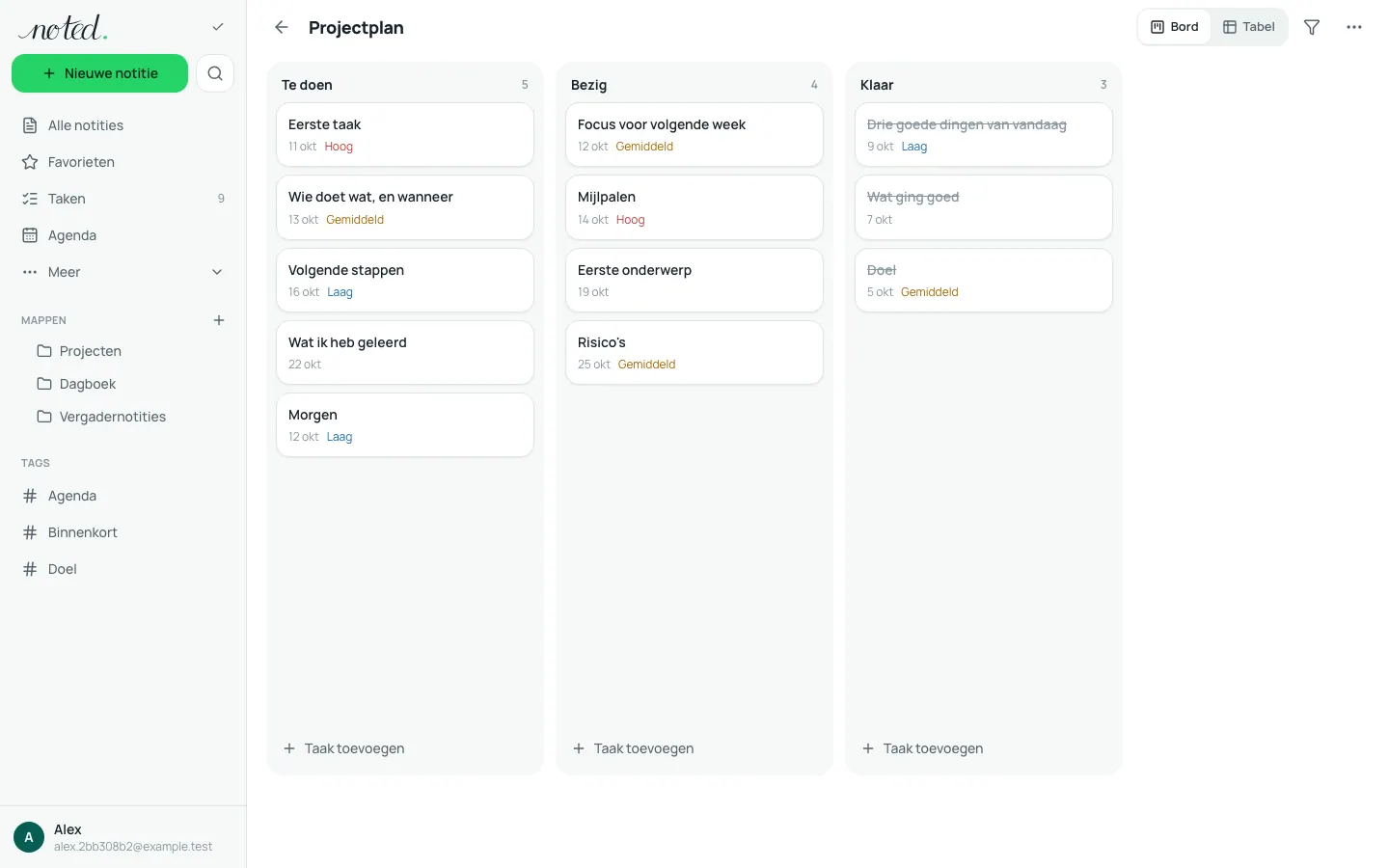This screenshot has width=1389, height=868.
Task: Open the three-dot more options menu
Action: (1354, 27)
